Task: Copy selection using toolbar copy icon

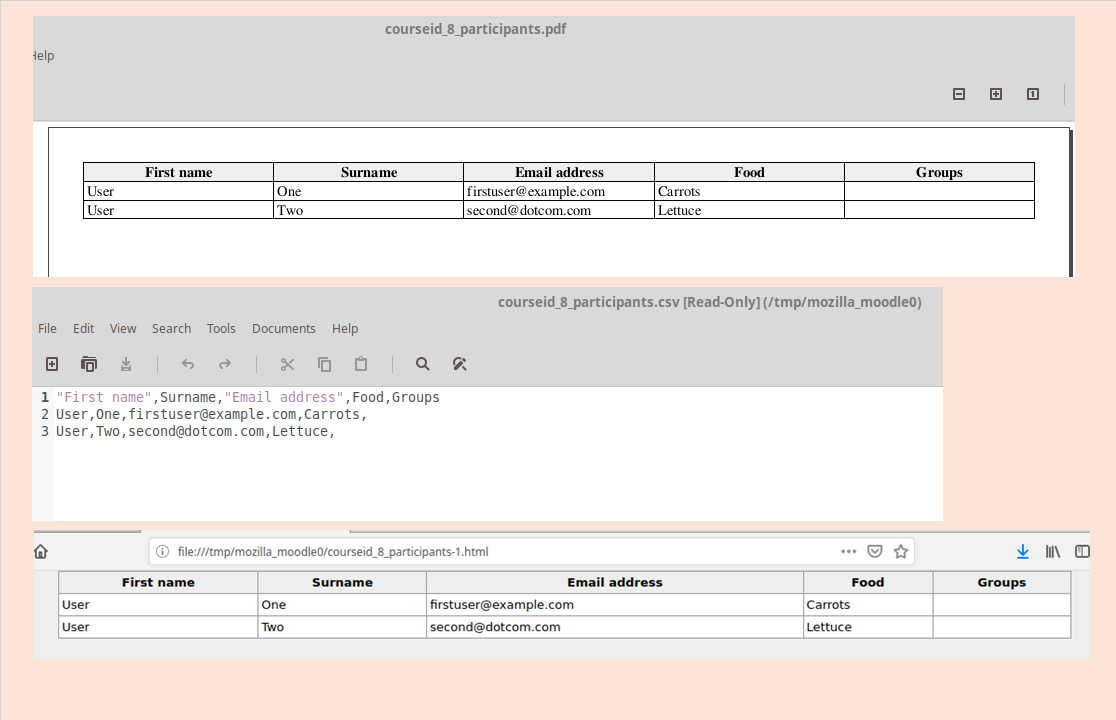Action: 325,364
